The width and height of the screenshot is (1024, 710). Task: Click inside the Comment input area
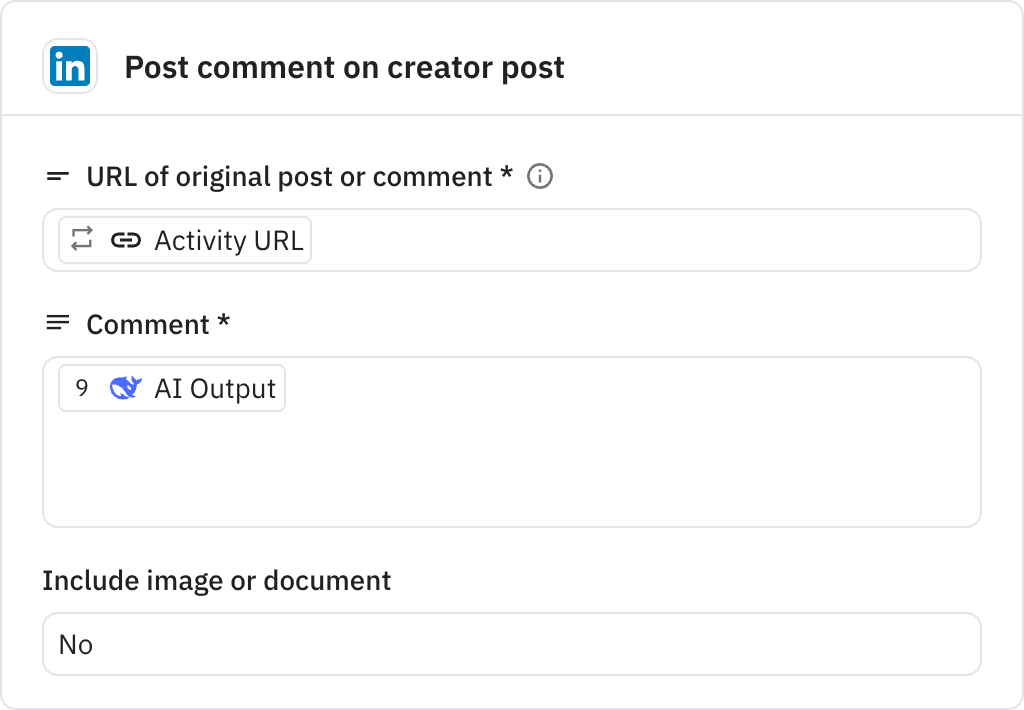[512, 460]
